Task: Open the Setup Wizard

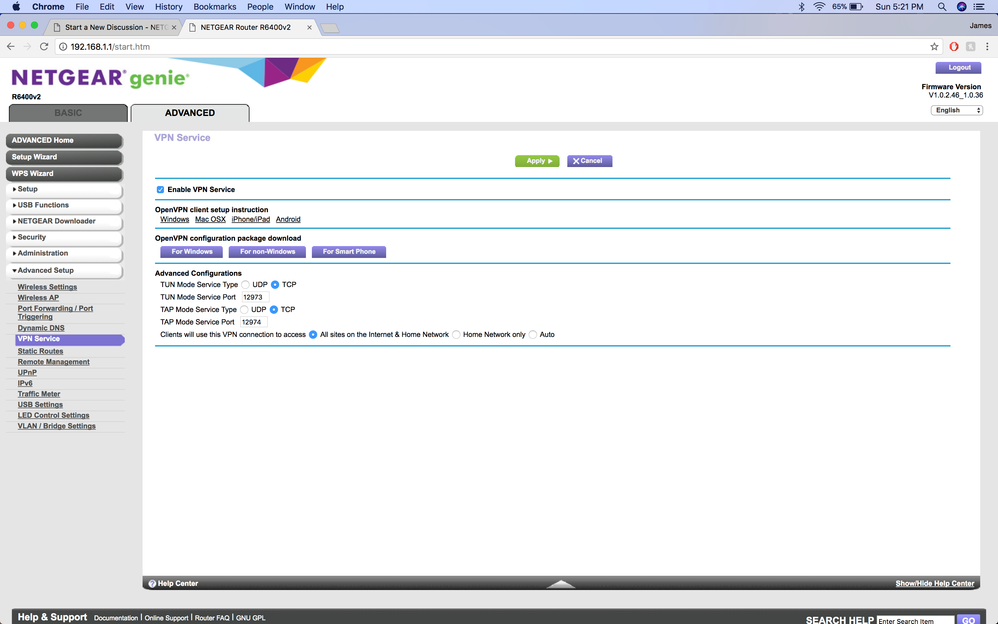Action: [x=64, y=157]
